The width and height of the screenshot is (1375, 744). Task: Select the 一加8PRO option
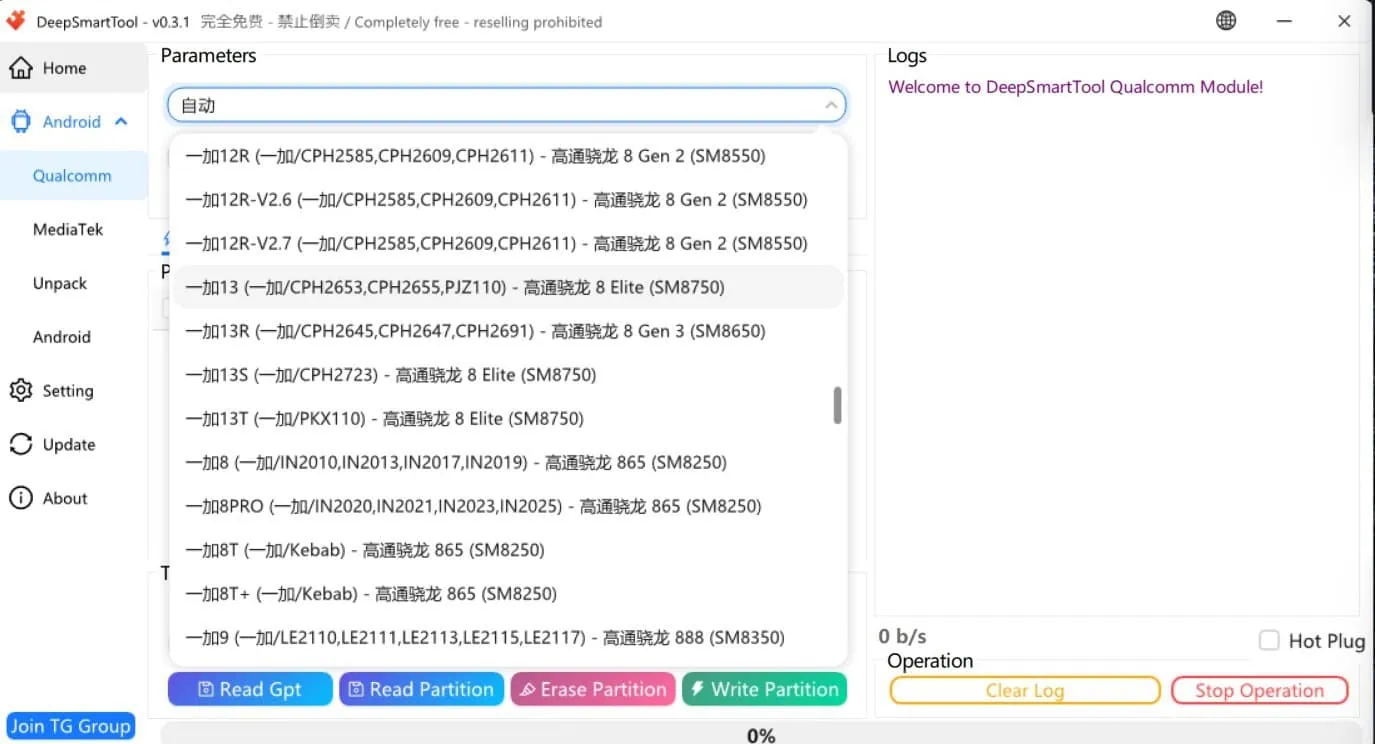pos(508,506)
